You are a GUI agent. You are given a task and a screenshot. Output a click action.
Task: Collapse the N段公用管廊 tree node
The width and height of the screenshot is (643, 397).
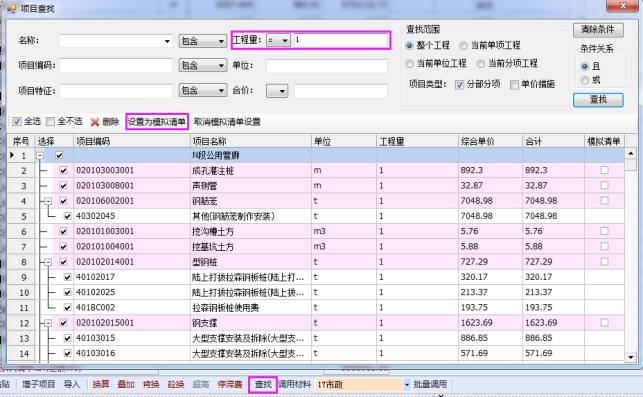coord(40,155)
